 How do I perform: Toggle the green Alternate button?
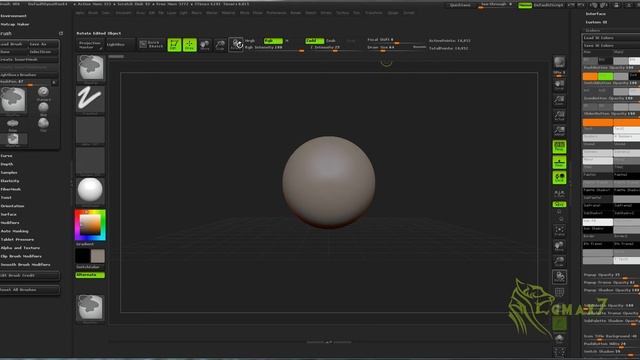90,275
